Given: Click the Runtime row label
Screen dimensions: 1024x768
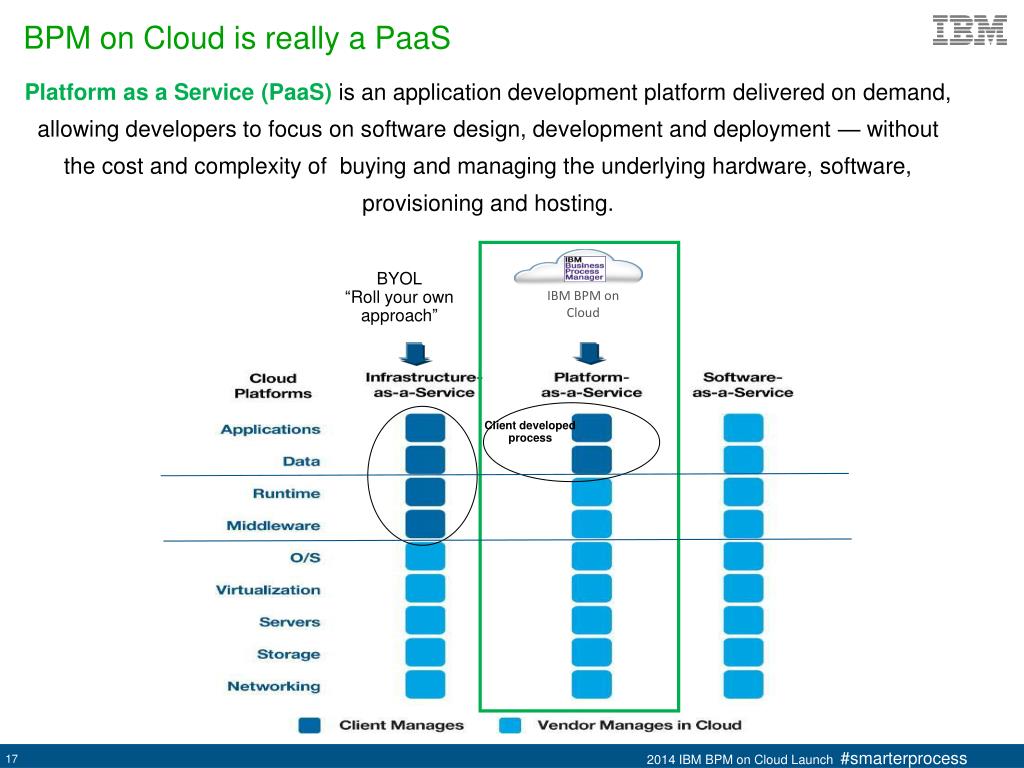Looking at the screenshot, I should pyautogui.click(x=287, y=493).
